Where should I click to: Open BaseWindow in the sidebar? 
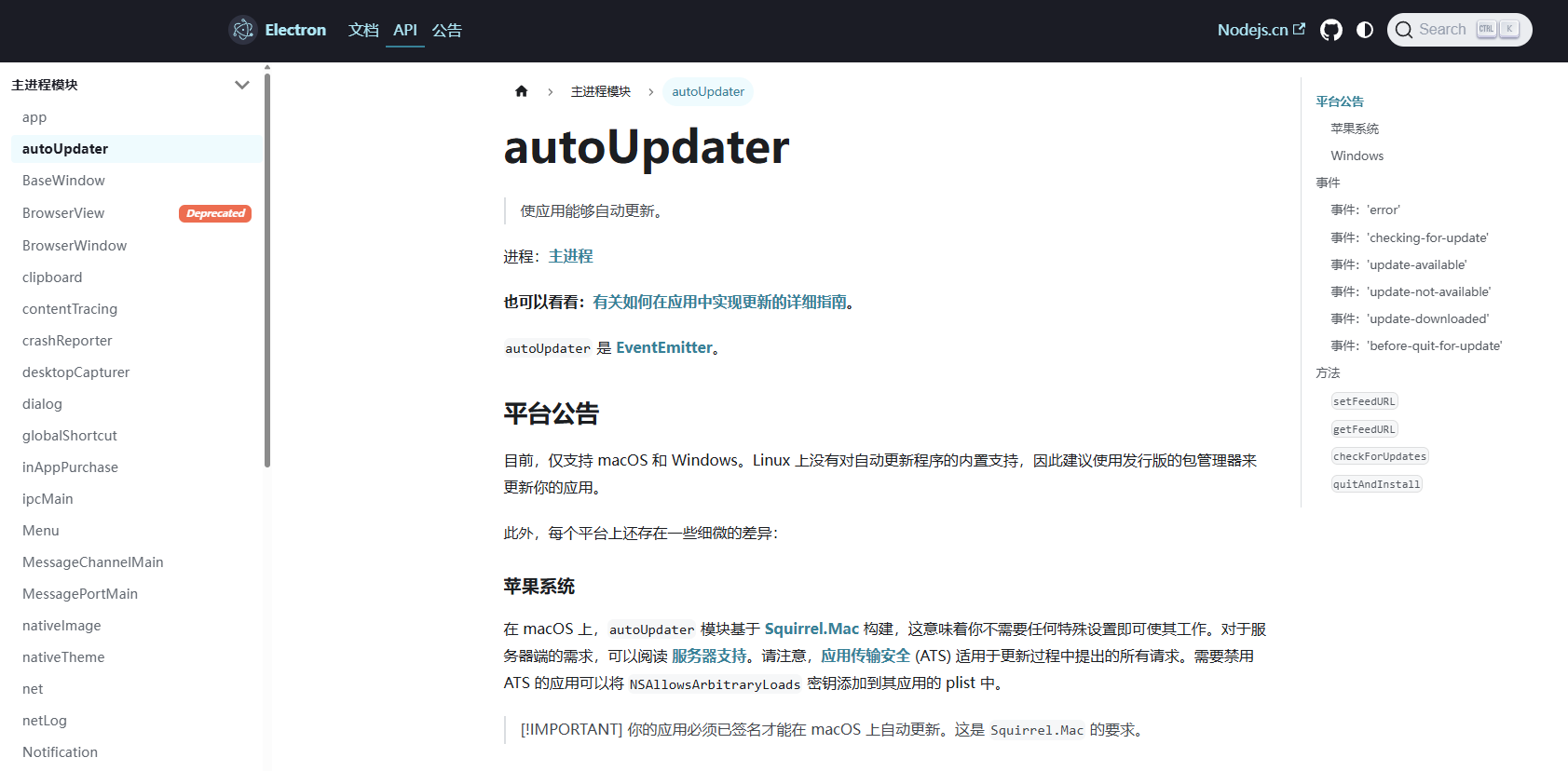(136, 181)
